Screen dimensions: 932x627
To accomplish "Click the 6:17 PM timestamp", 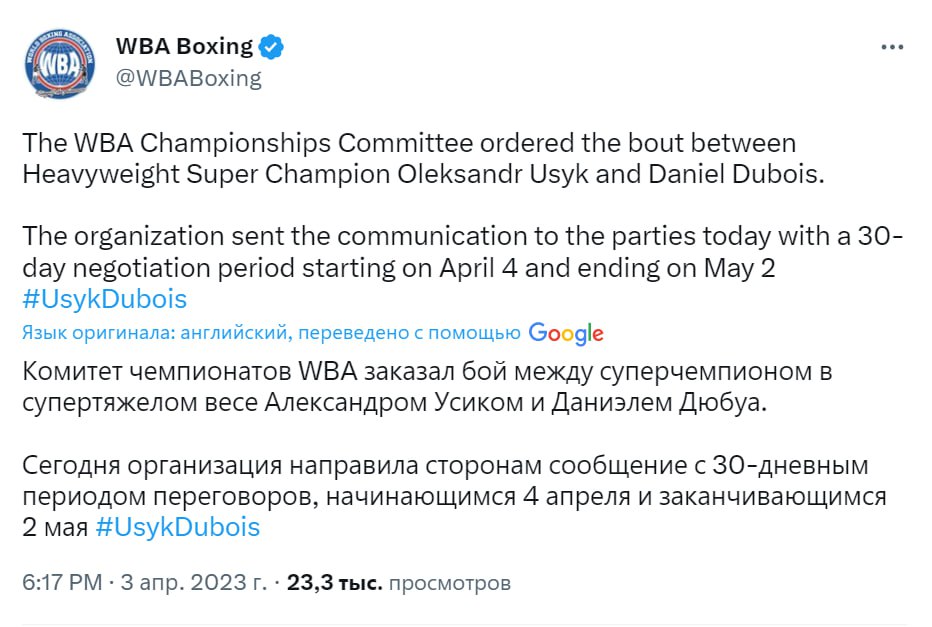I will [x=62, y=582].
